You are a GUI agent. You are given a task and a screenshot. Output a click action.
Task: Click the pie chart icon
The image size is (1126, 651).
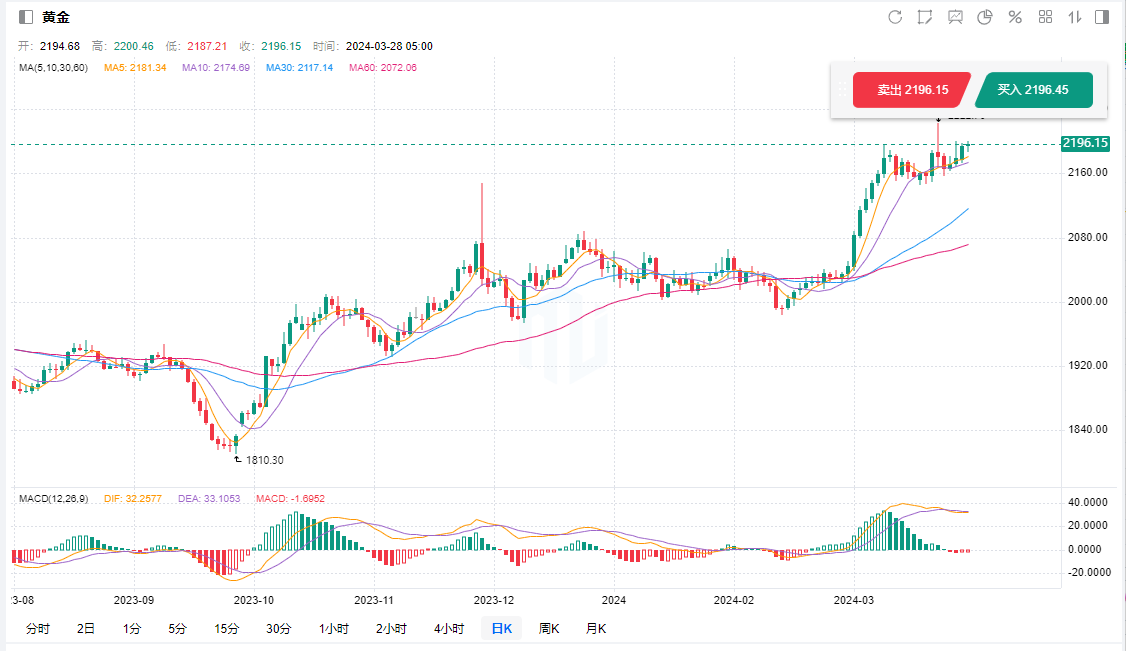pos(985,17)
